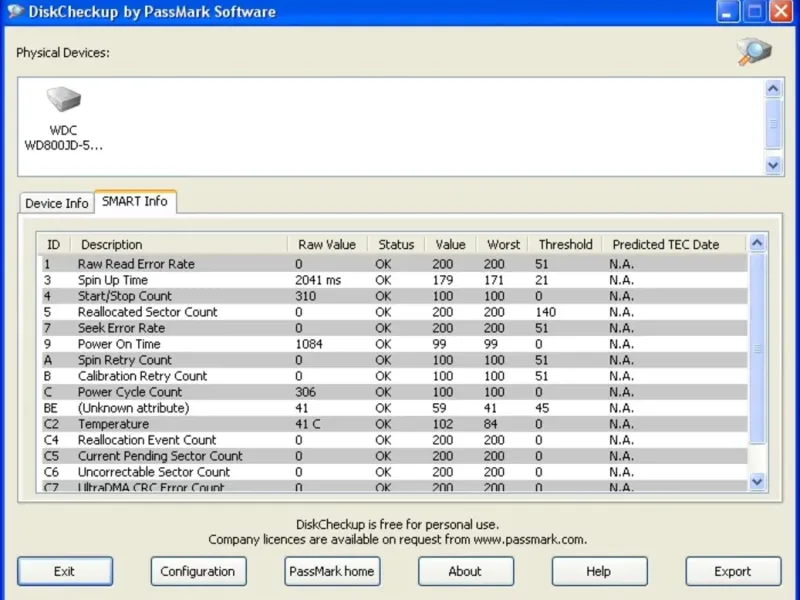
Task: Export the SMART data
Action: coord(732,571)
